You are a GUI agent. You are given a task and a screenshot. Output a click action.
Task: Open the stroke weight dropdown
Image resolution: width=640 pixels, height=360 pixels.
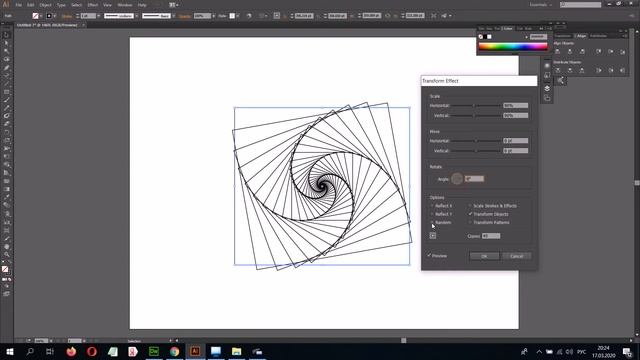(x=98, y=16)
